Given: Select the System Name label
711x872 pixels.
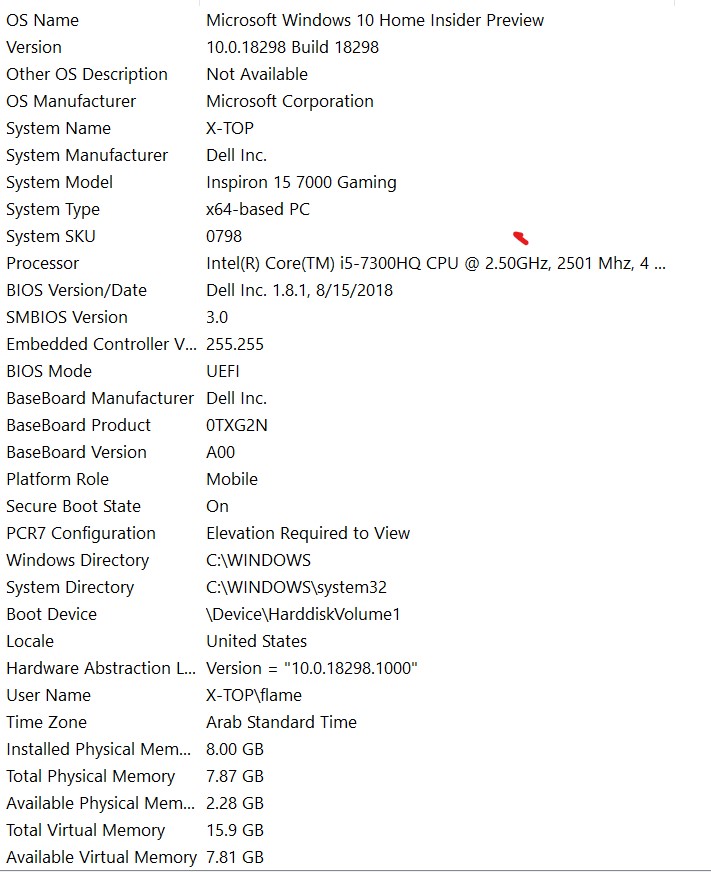Looking at the screenshot, I should click(x=58, y=128).
